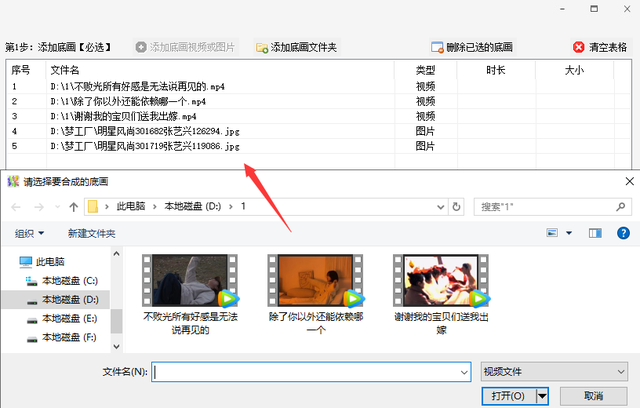Select video thumbnail 谢谢我的宝贝们送我出嫁
Image resolution: width=640 pixels, height=408 pixels.
coord(441,295)
